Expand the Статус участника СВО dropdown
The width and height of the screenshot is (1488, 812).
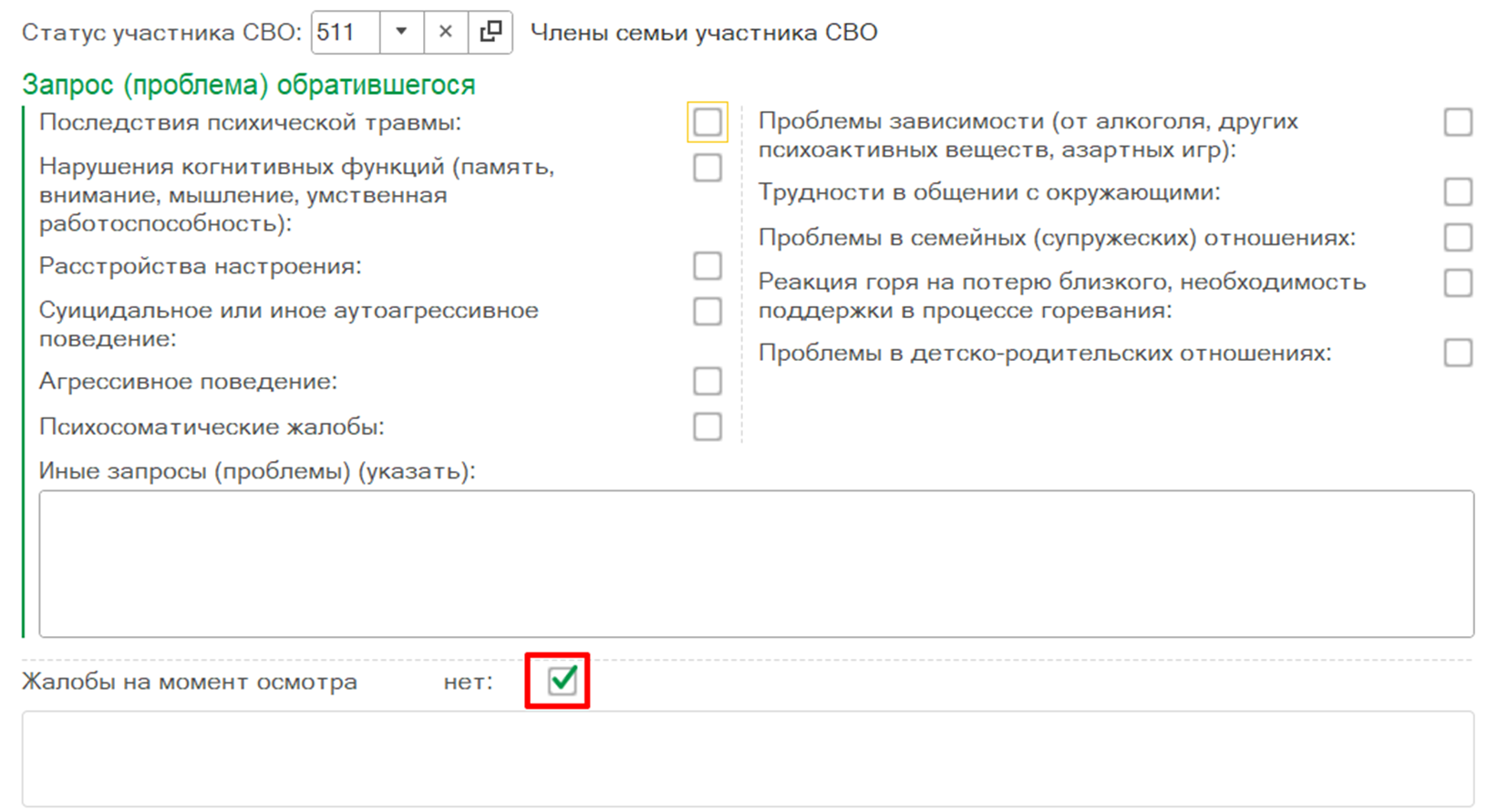[401, 32]
